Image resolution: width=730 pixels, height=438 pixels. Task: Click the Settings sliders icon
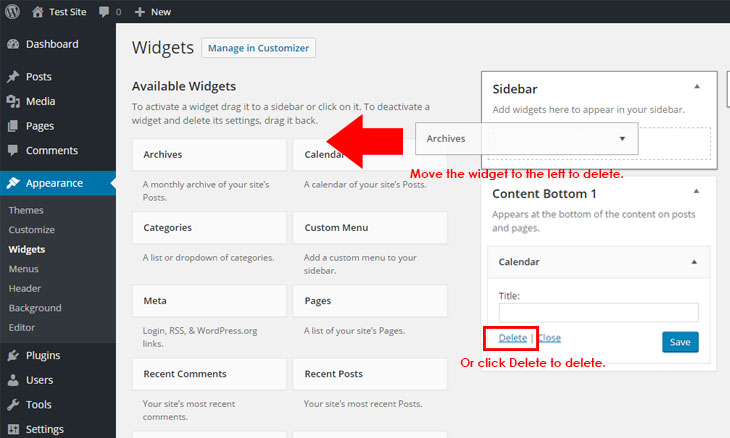[x=14, y=429]
